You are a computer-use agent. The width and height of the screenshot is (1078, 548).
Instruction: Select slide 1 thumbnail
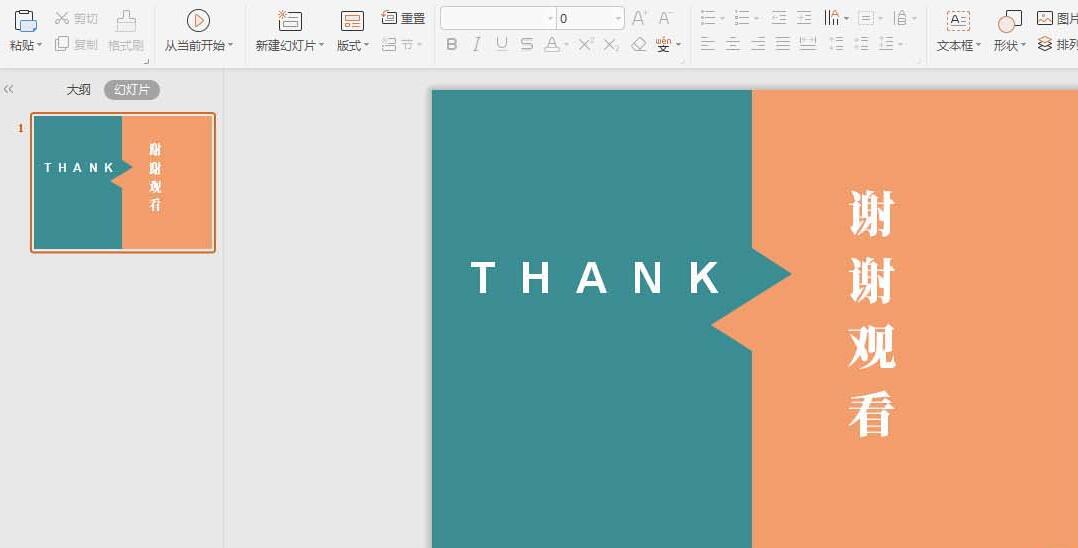coord(123,183)
